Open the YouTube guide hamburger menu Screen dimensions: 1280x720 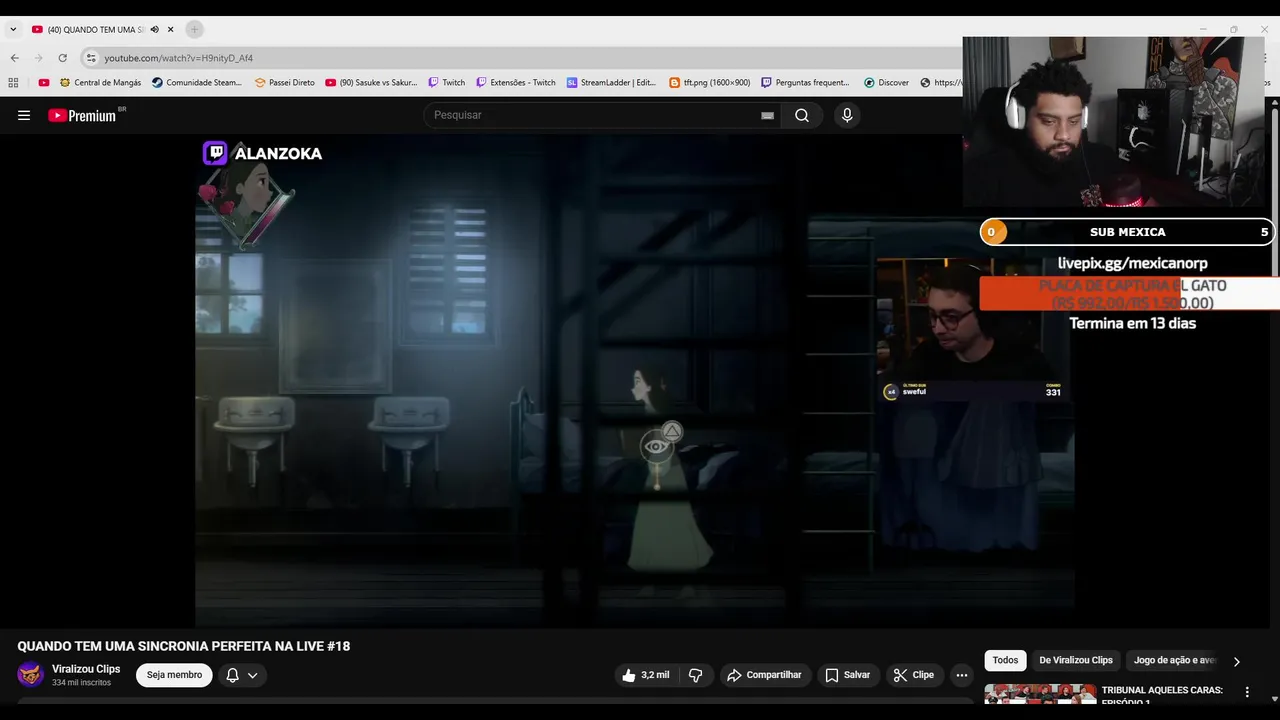point(24,115)
